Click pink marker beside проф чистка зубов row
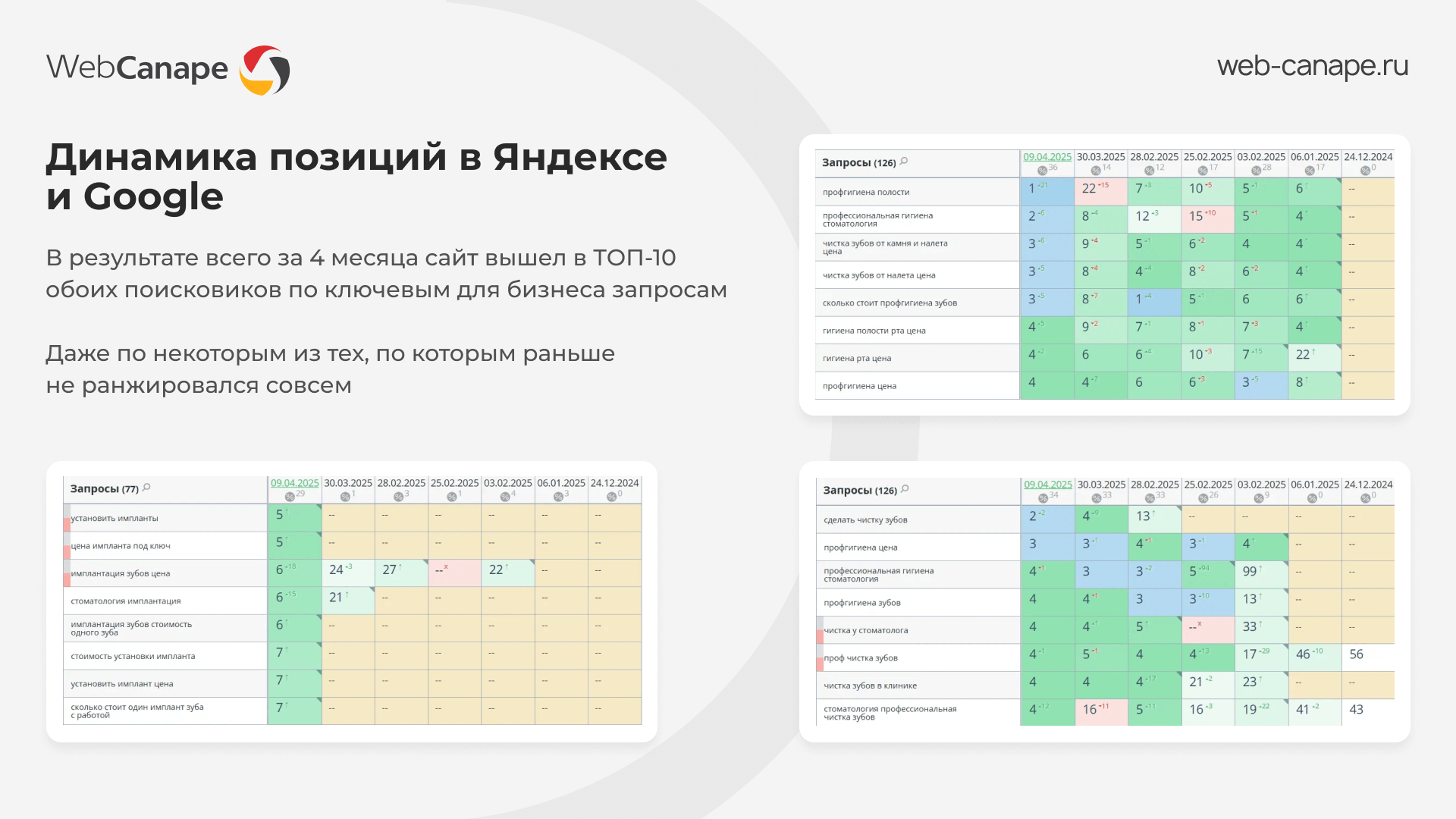The image size is (1456, 819). [x=820, y=664]
